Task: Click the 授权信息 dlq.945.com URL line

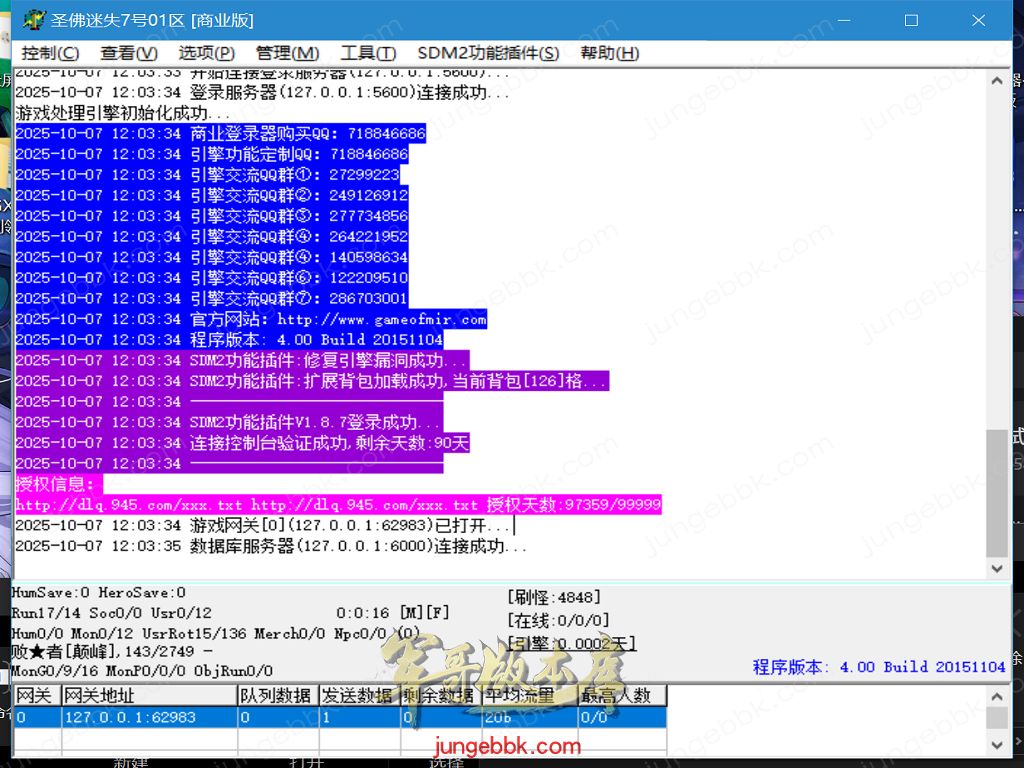Action: pos(338,505)
